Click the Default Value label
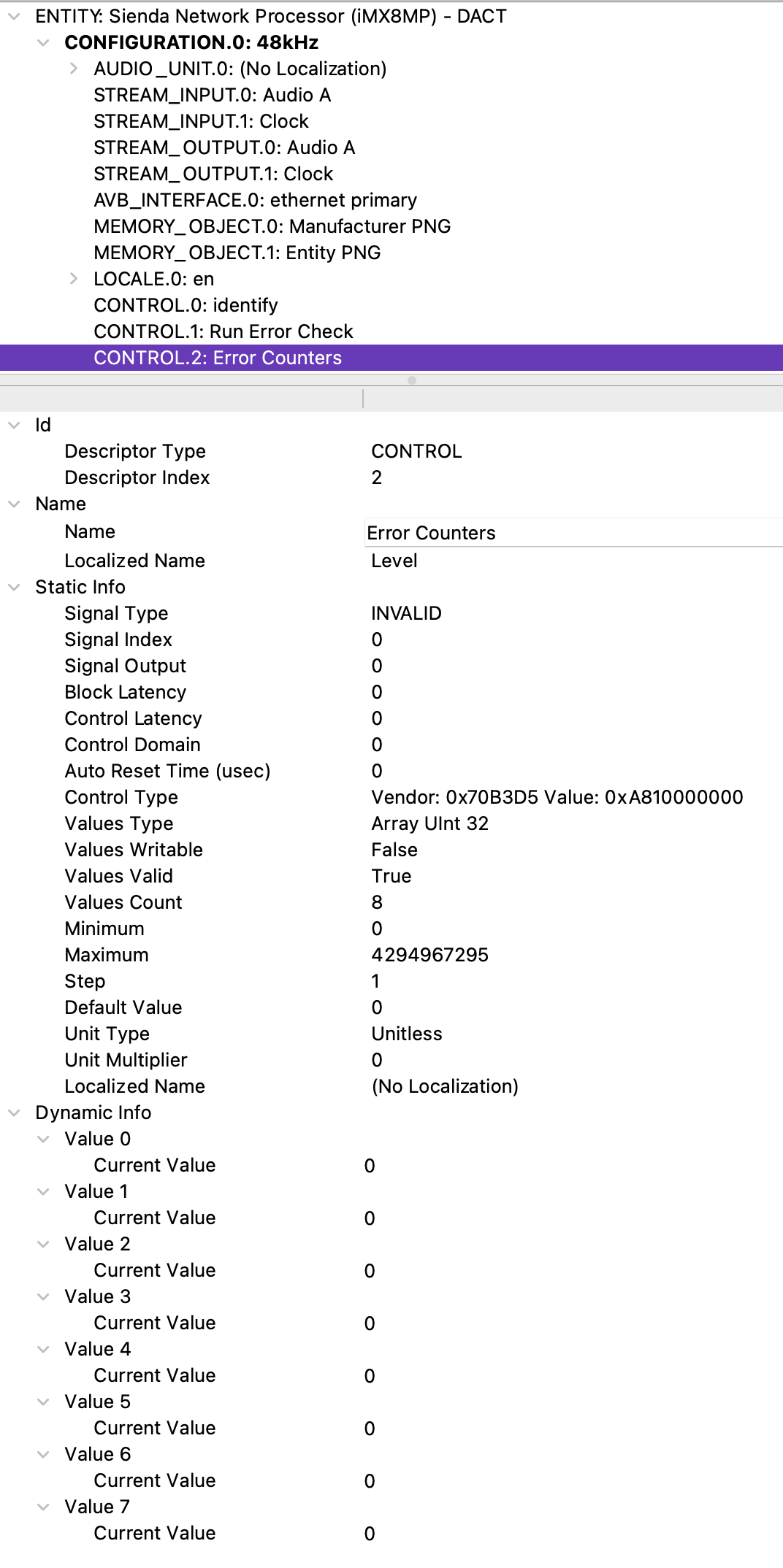This screenshot has height=1568, width=783. tap(123, 1007)
